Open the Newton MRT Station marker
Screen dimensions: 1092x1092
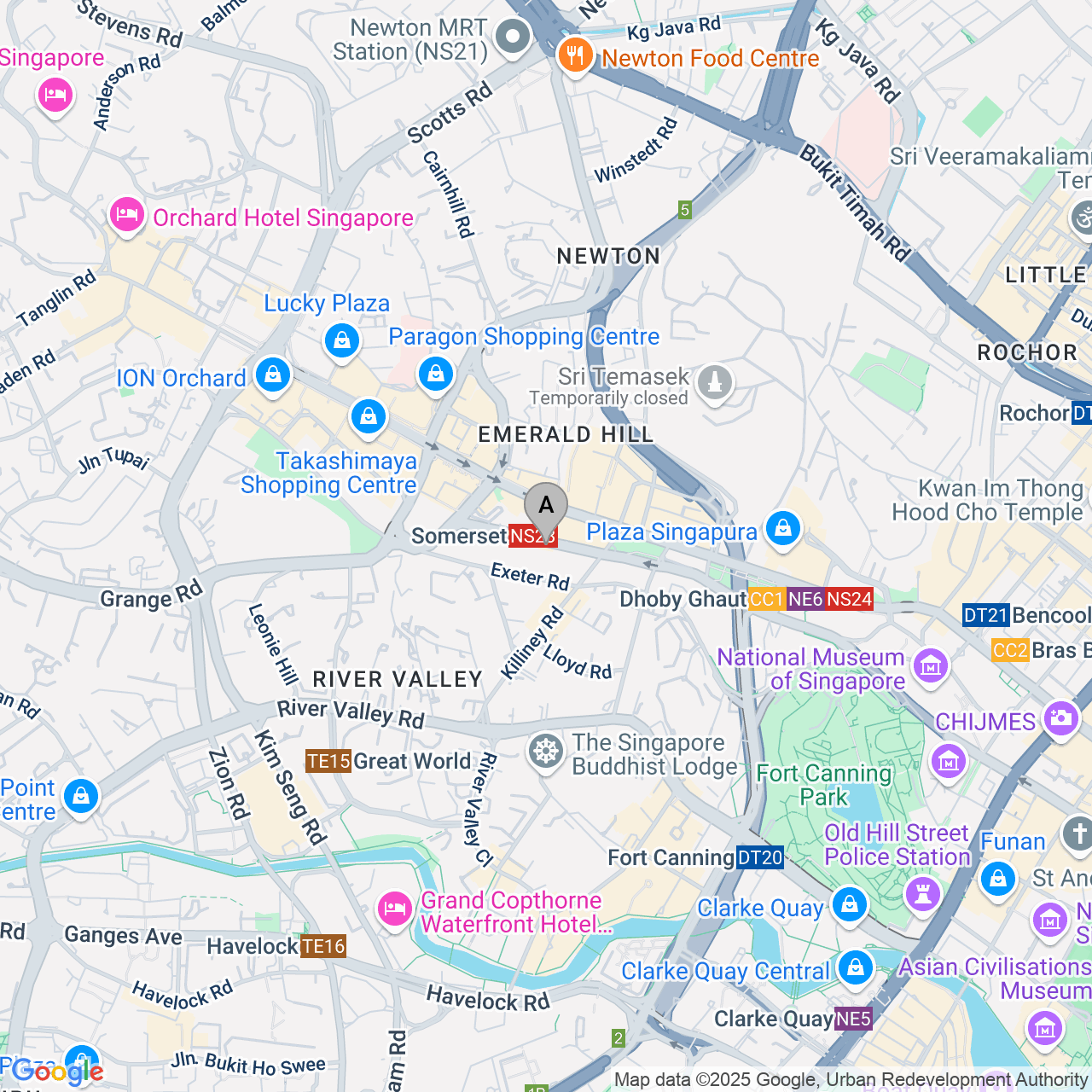(x=514, y=38)
